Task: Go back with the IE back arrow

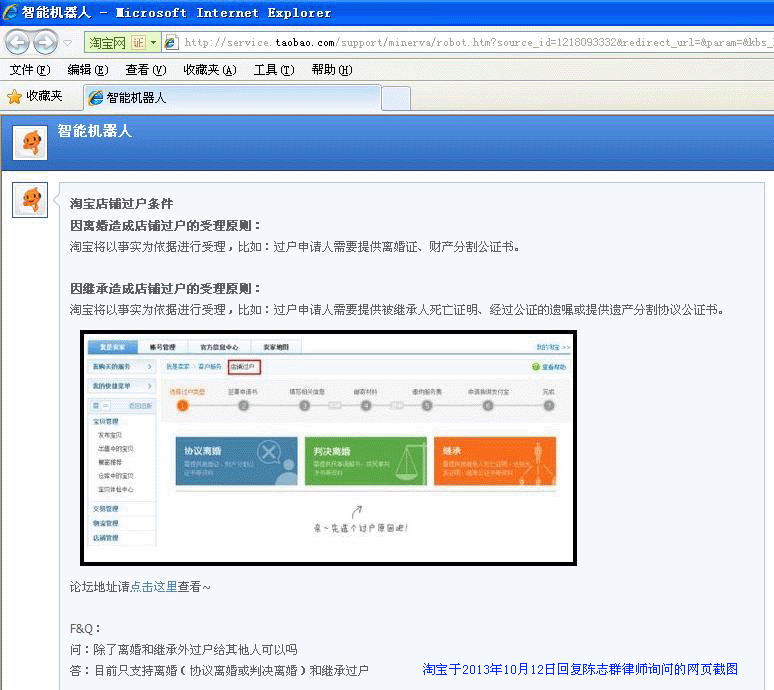Action: [x=18, y=42]
